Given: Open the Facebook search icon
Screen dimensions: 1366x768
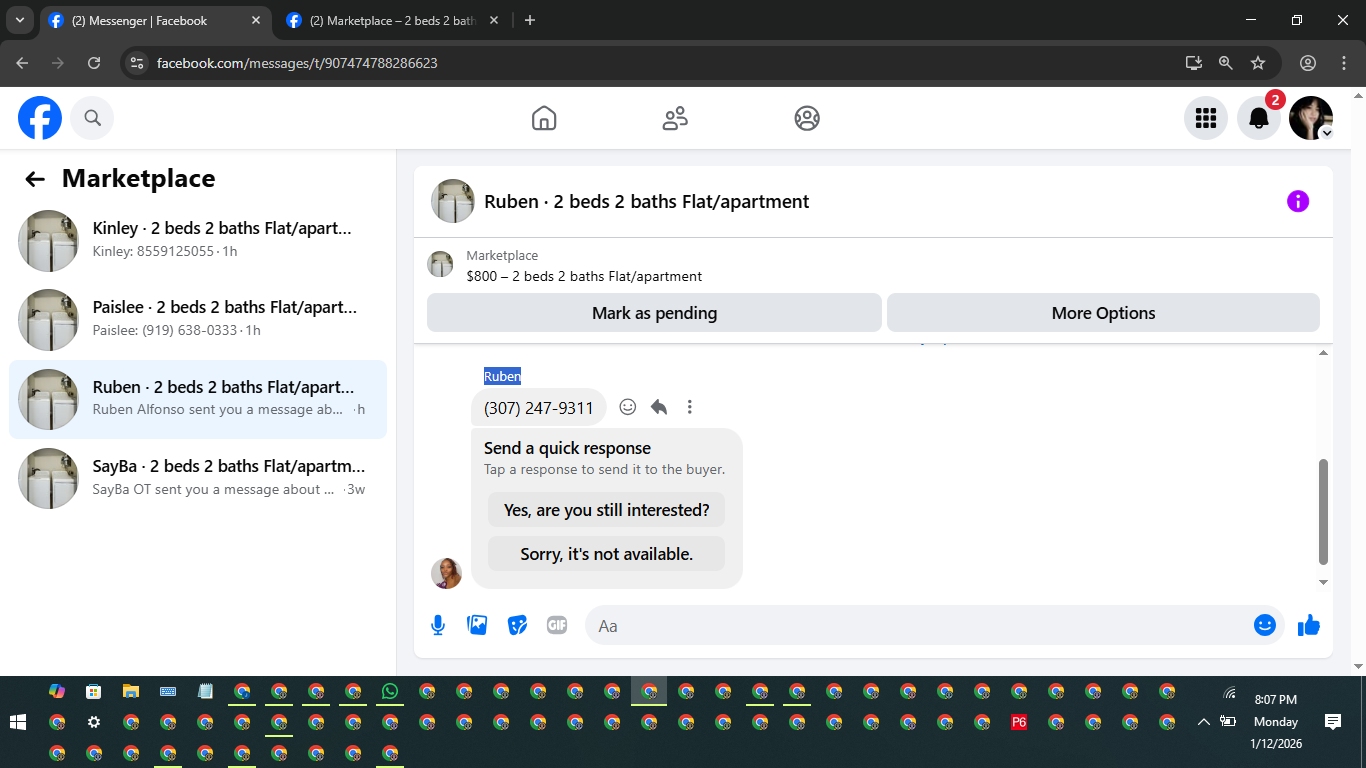Looking at the screenshot, I should pyautogui.click(x=92, y=118).
